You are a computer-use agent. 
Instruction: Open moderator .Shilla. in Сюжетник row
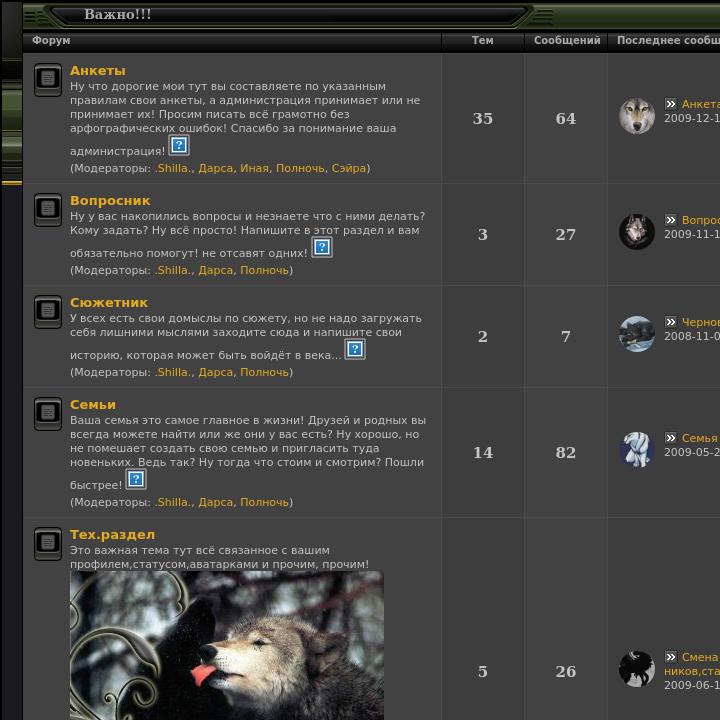pos(174,372)
